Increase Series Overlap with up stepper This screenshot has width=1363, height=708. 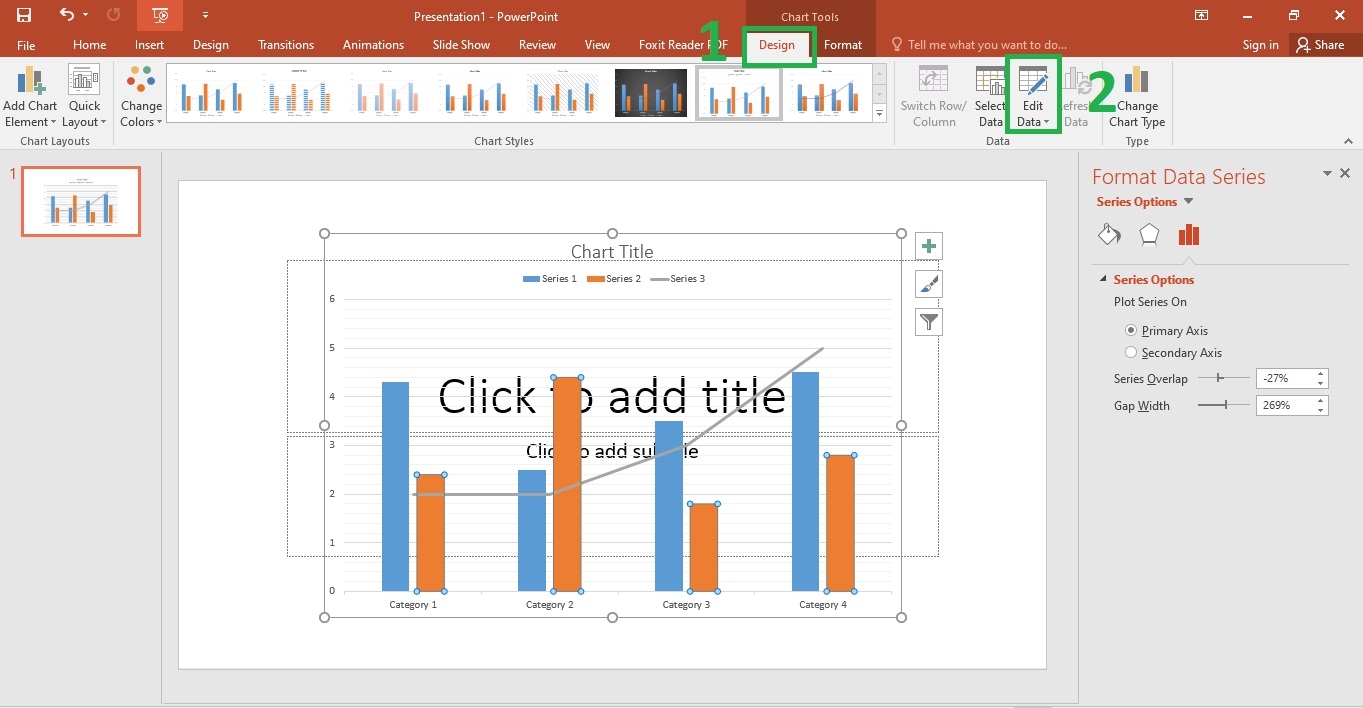(1321, 374)
